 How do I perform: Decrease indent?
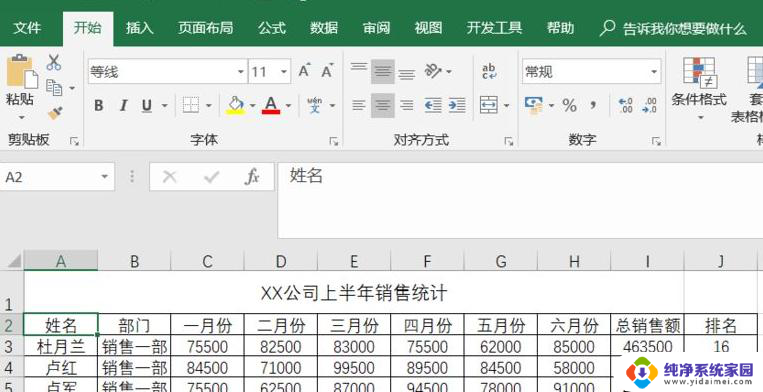(x=433, y=105)
